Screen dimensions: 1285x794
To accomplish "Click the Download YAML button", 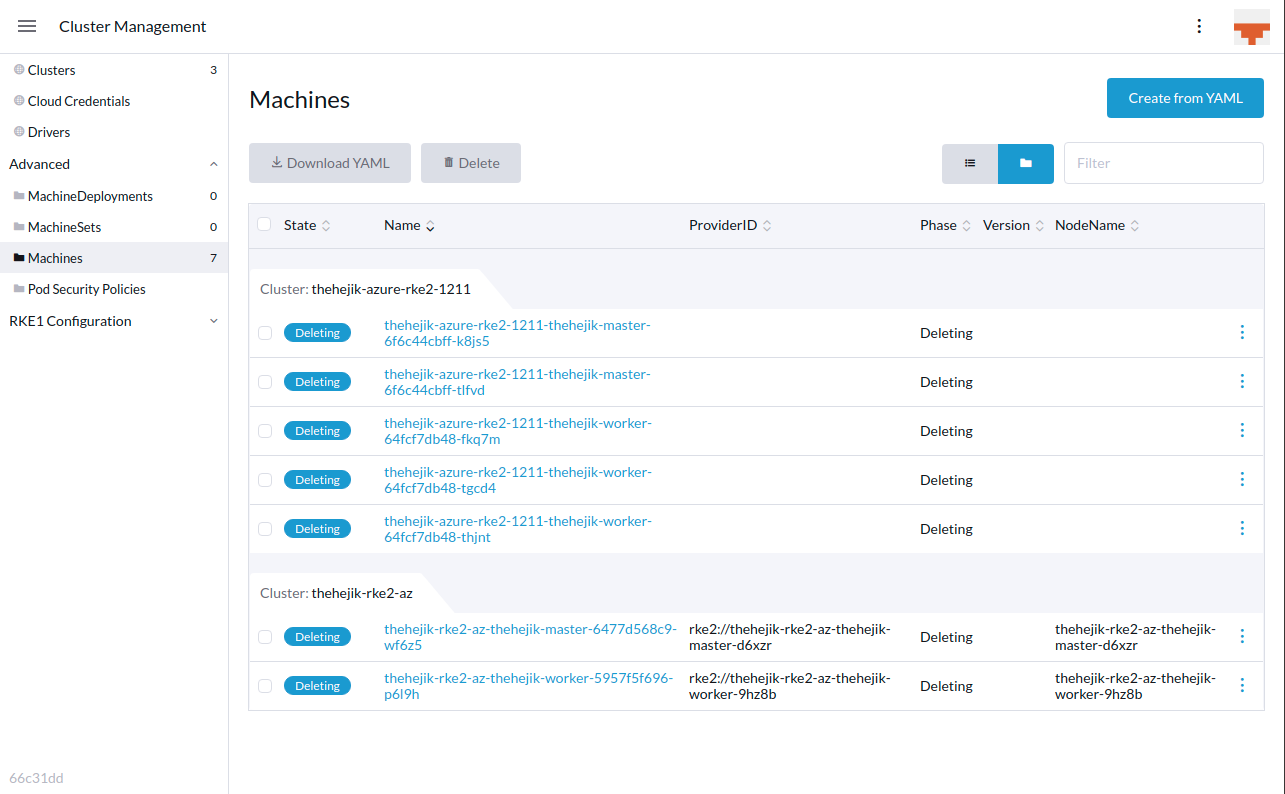I will 330,162.
